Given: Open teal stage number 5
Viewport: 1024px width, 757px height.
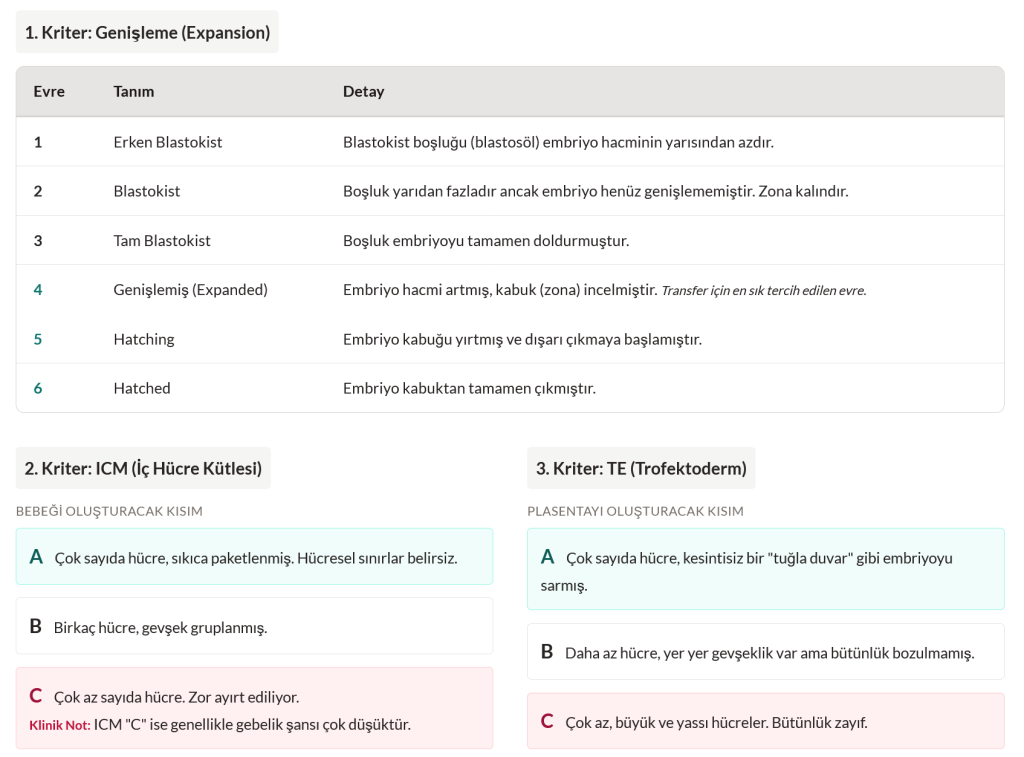Looking at the screenshot, I should tap(38, 339).
